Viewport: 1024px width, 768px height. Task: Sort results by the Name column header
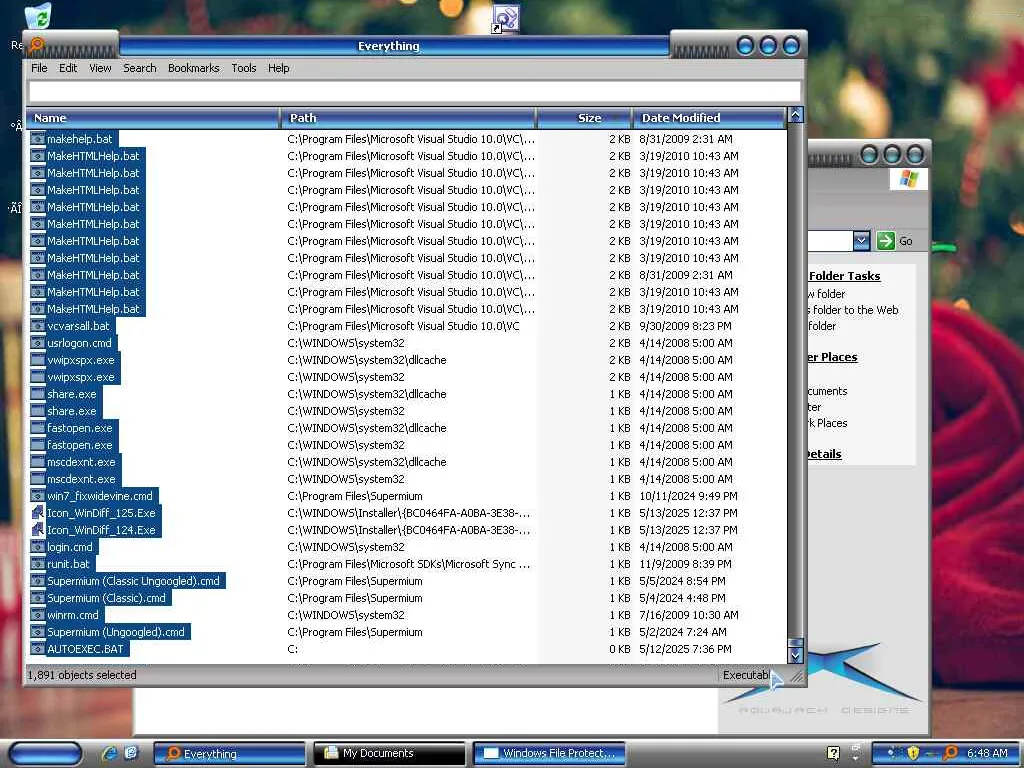coord(153,118)
